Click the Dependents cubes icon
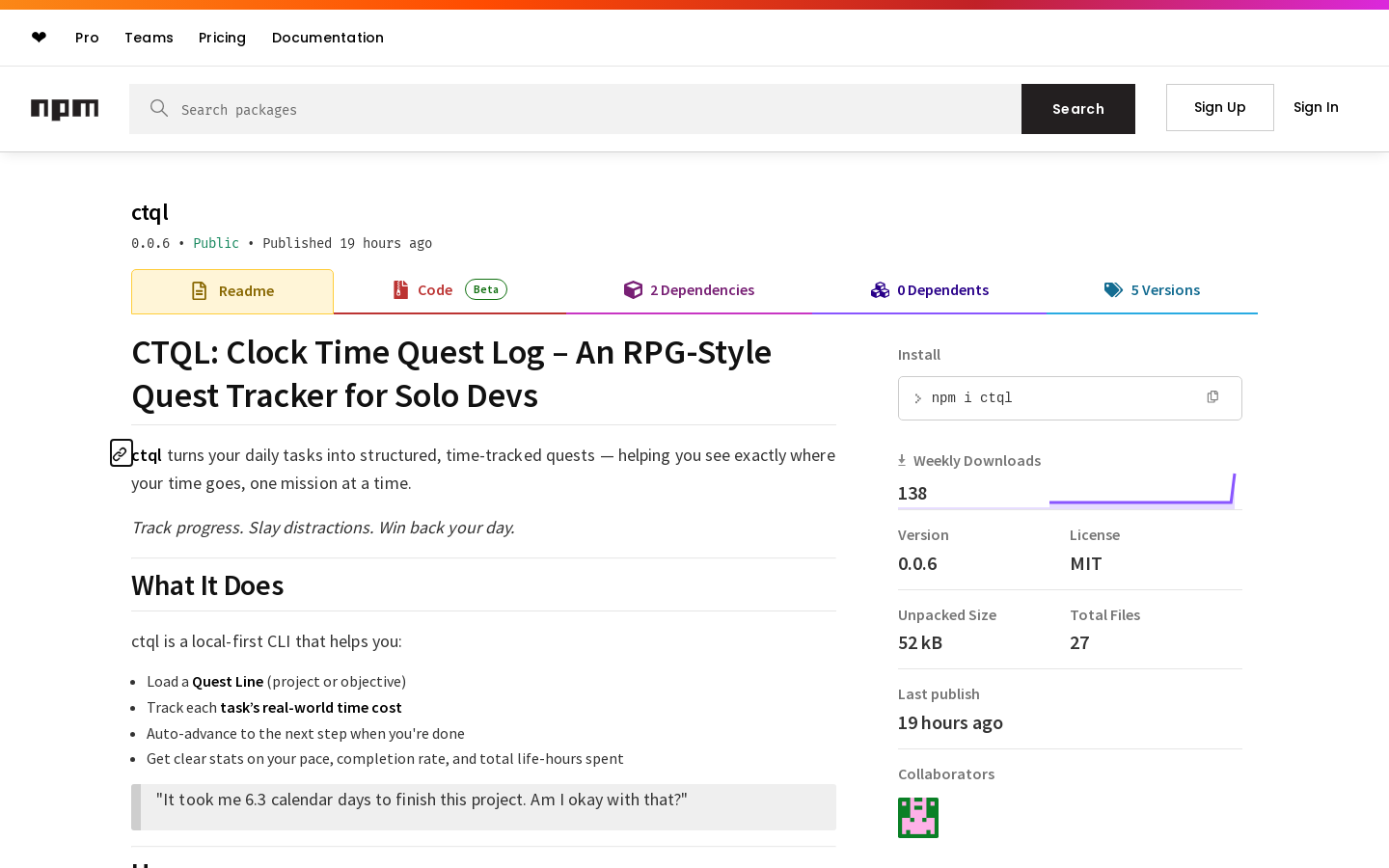This screenshot has width=1389, height=868. (x=880, y=289)
